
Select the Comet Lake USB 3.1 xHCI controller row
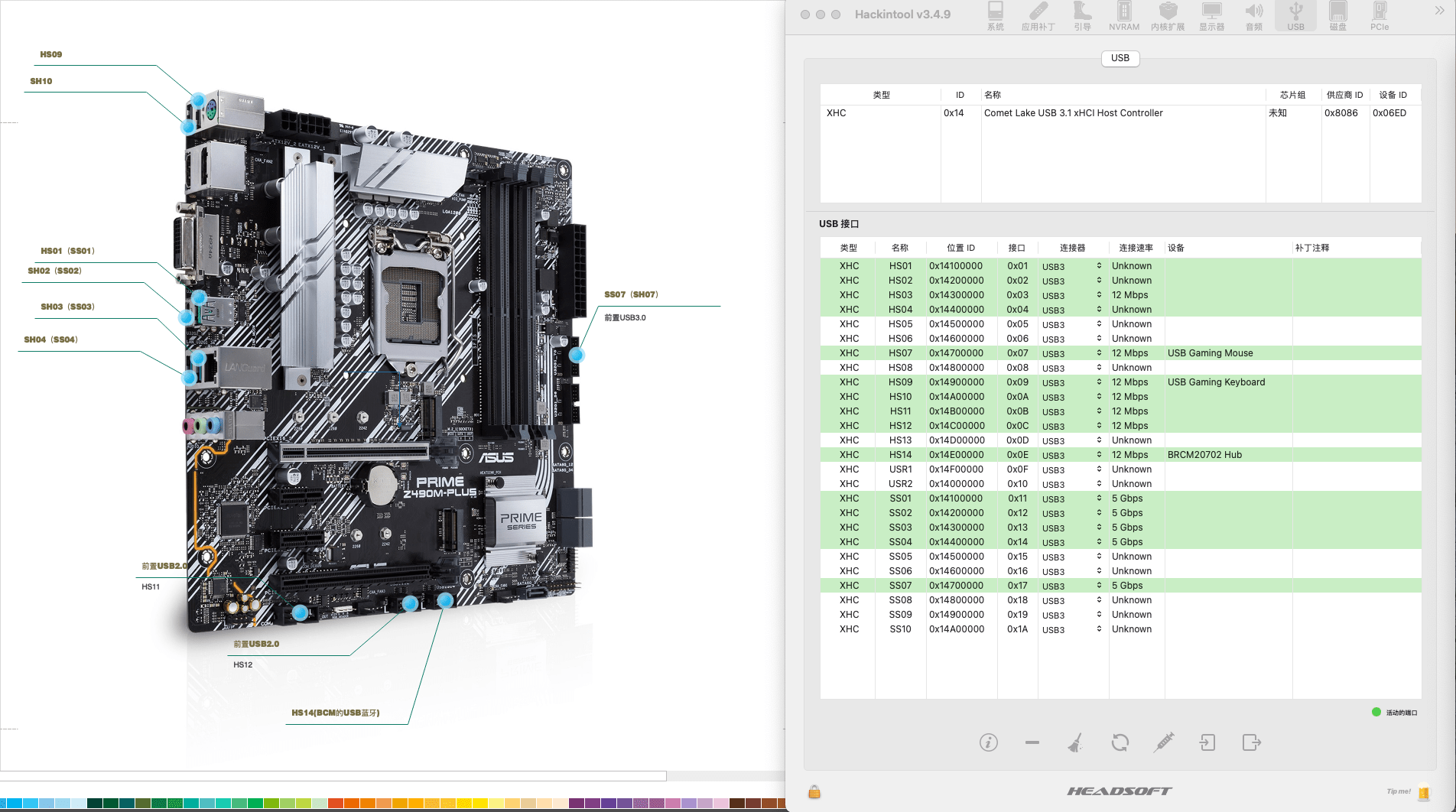(x=1120, y=113)
